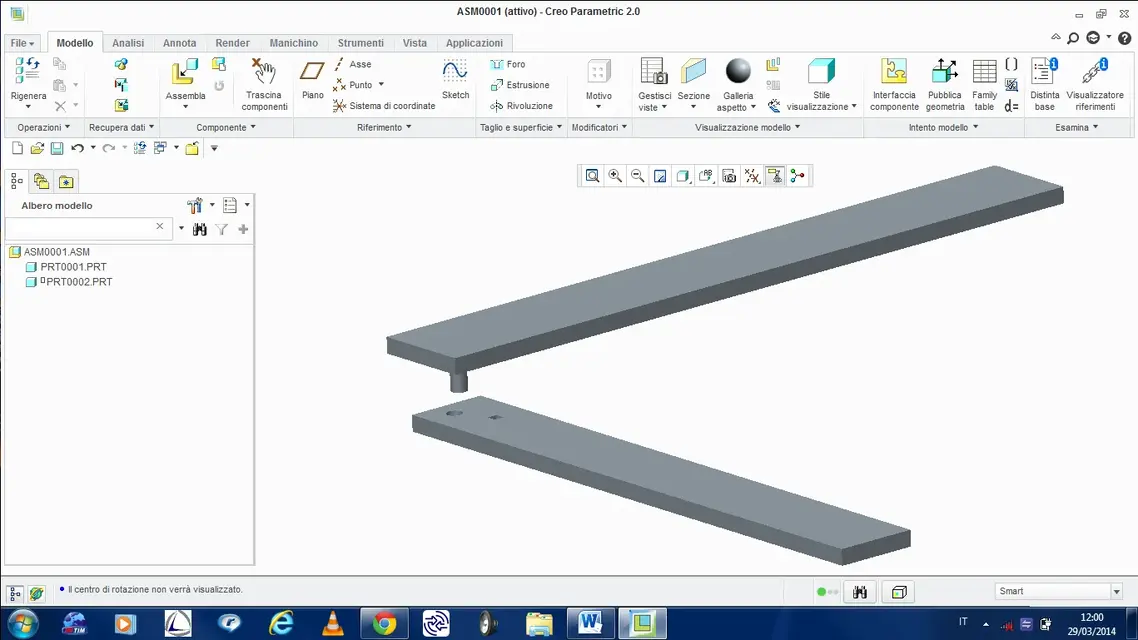Expand Stile visualizzazione dropdown
This screenshot has height=640, width=1138.
click(821, 106)
